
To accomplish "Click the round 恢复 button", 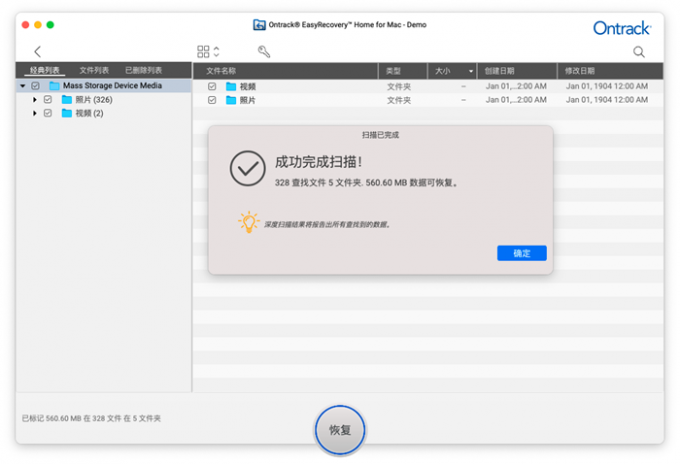I will pyautogui.click(x=340, y=430).
